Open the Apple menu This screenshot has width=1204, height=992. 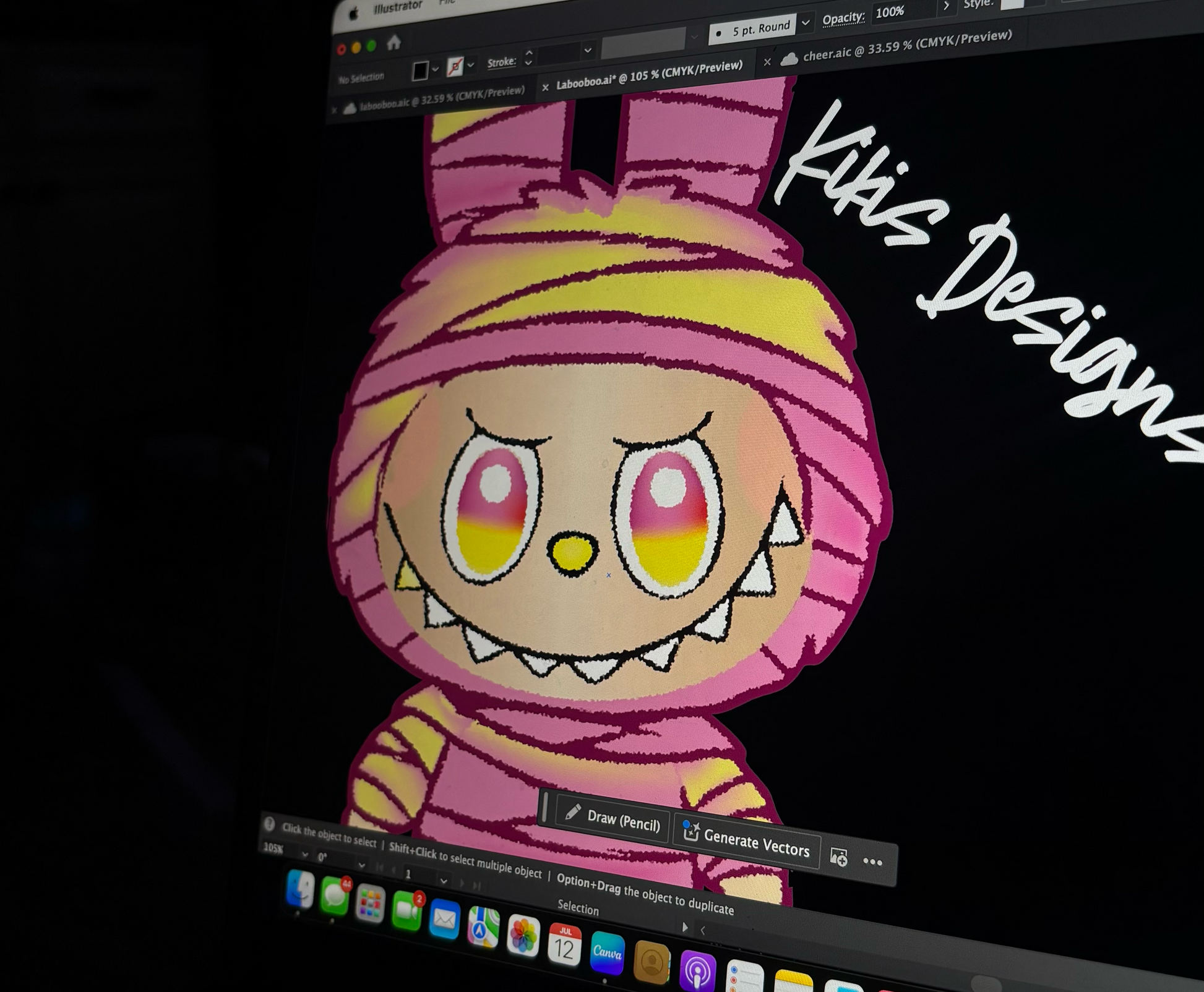[354, 14]
